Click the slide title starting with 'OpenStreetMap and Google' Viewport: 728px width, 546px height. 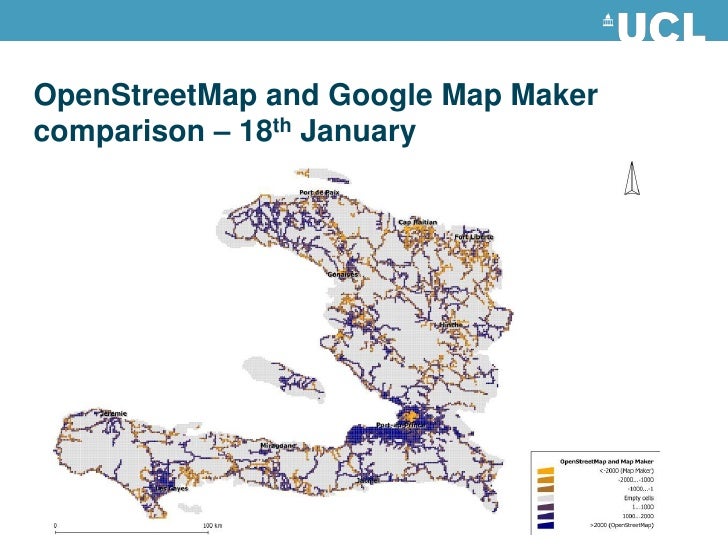(315, 113)
